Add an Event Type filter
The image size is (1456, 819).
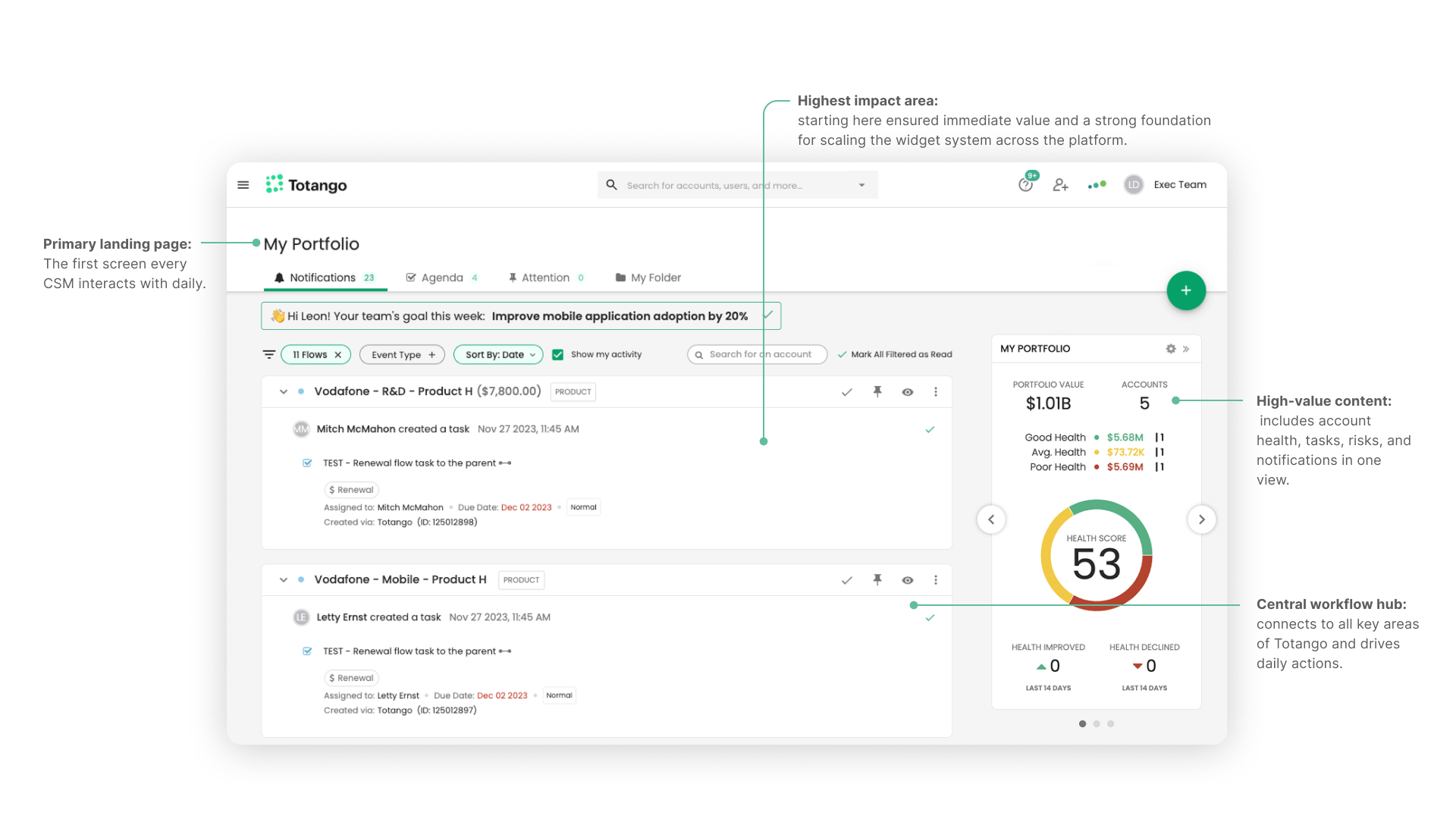click(403, 355)
